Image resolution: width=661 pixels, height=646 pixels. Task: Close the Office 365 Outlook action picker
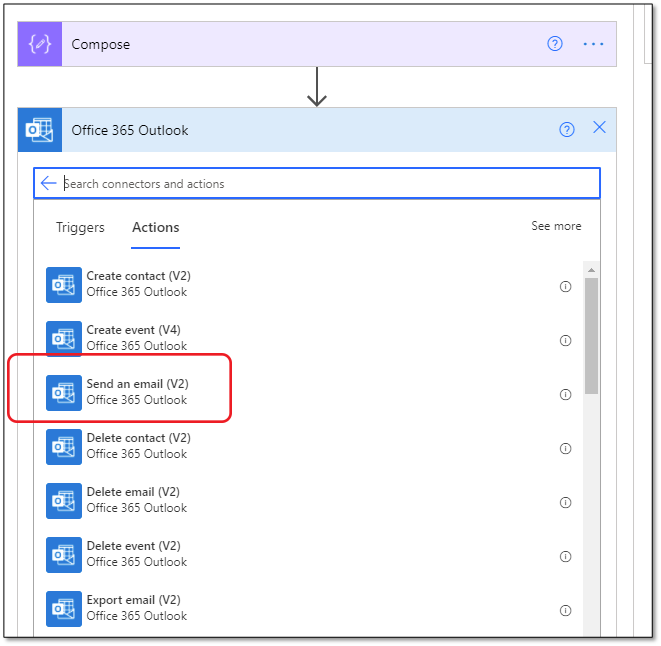(599, 127)
